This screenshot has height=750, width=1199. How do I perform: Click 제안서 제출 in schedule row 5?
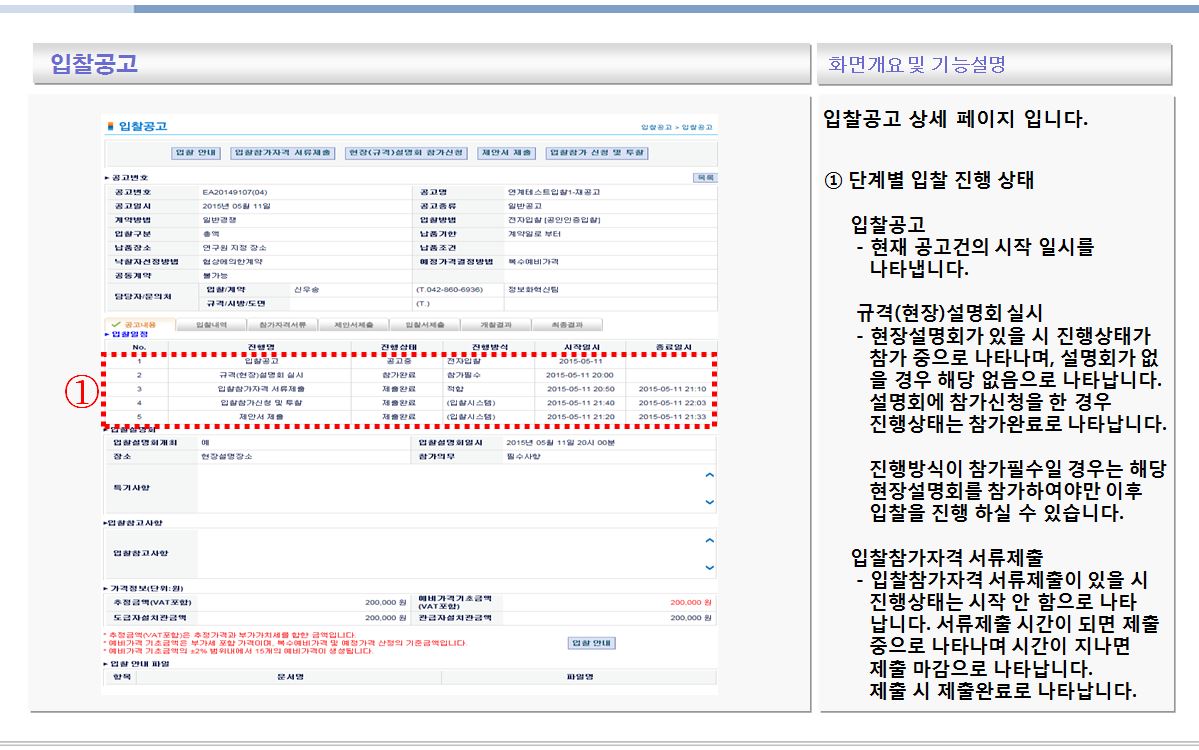click(261, 417)
